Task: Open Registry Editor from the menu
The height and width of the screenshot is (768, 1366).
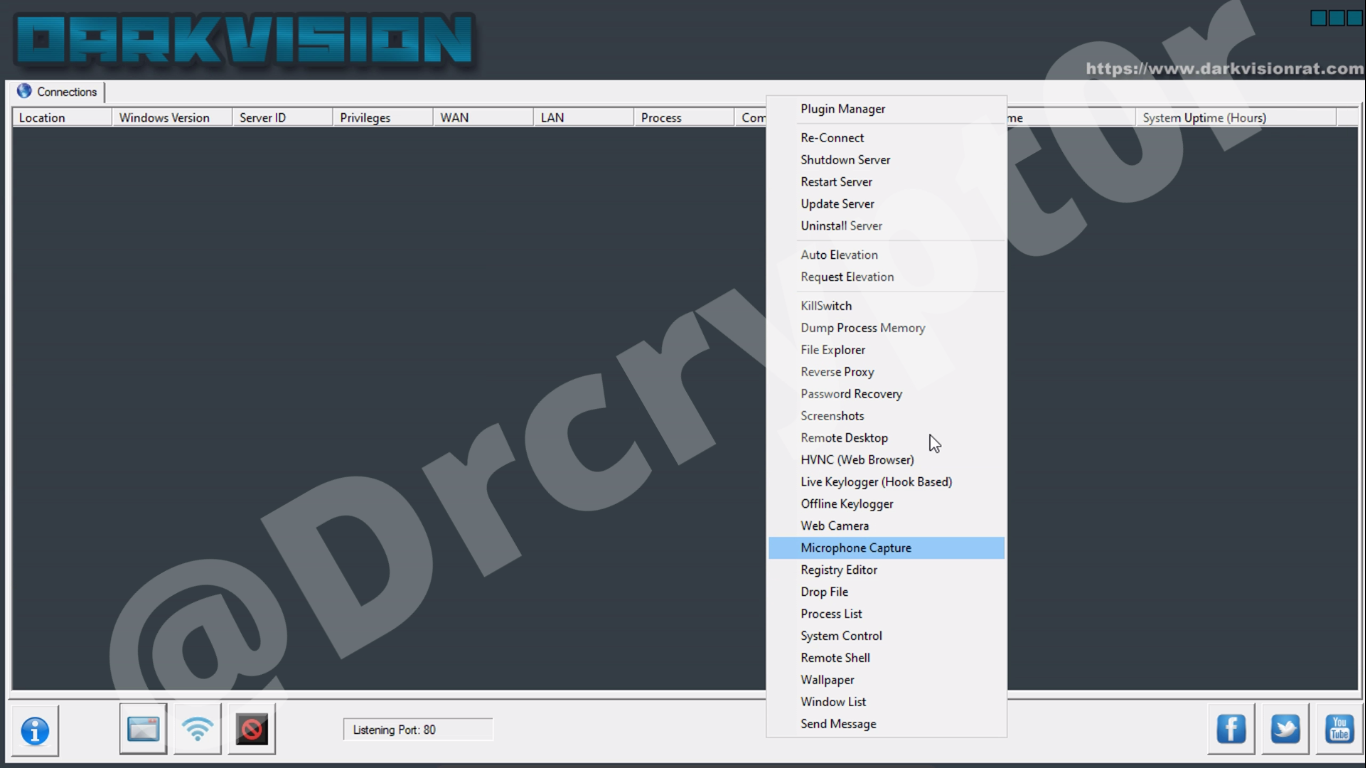Action: (886, 570)
